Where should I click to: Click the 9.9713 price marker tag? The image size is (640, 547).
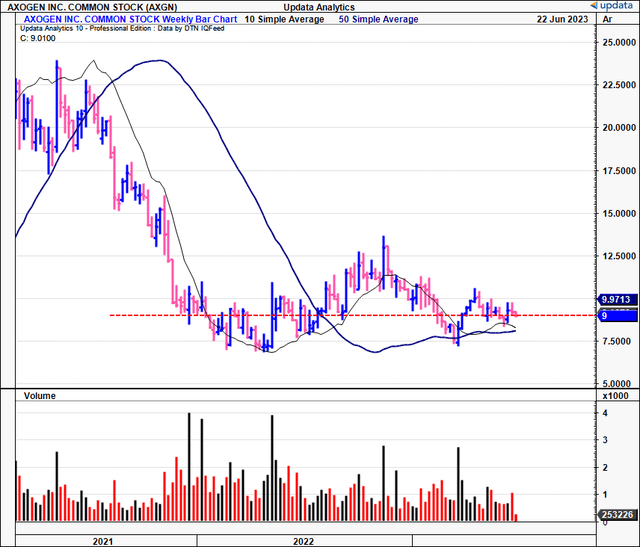[617, 300]
